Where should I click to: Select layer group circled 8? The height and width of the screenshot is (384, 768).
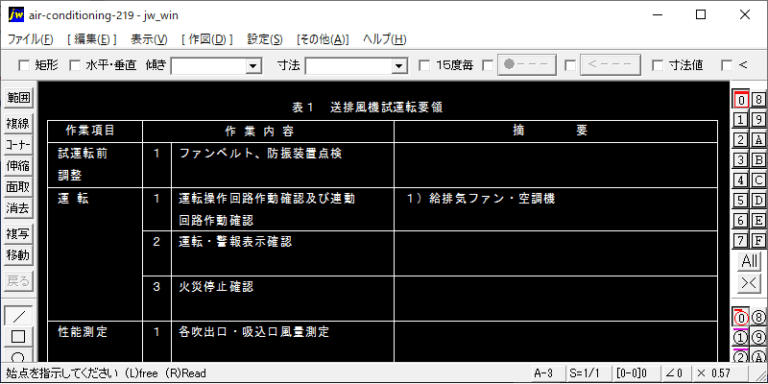(x=759, y=318)
